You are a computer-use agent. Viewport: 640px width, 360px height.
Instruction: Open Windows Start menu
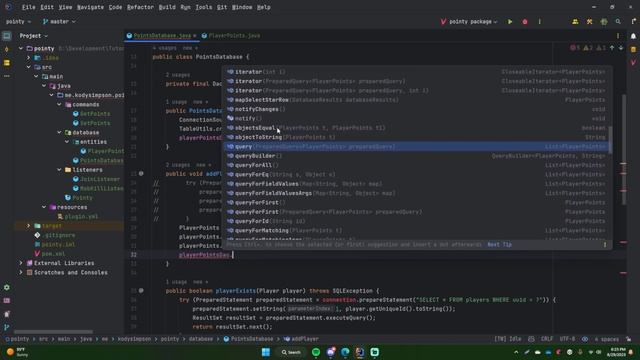click(266, 352)
